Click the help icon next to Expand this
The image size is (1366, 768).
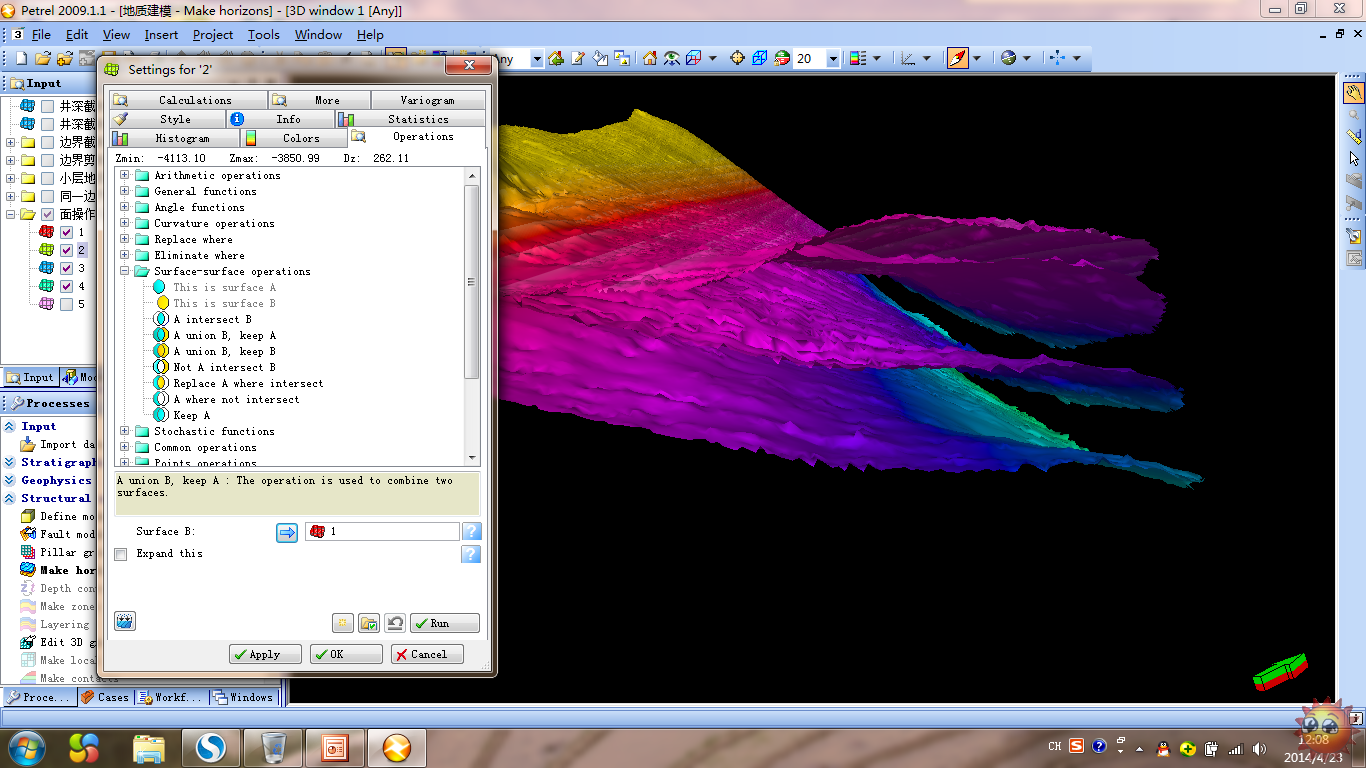point(471,554)
